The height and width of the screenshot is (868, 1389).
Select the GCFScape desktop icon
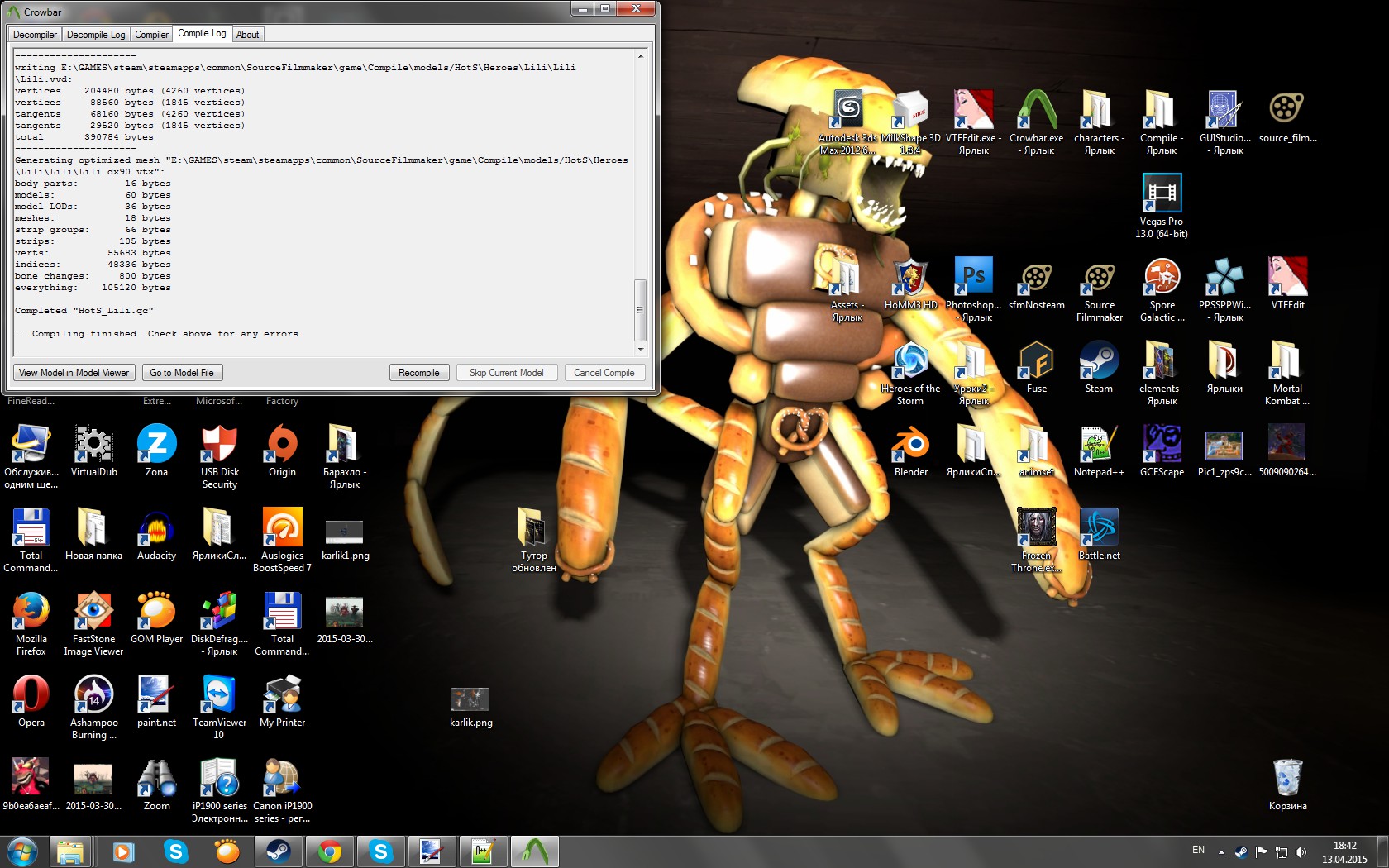1162,451
